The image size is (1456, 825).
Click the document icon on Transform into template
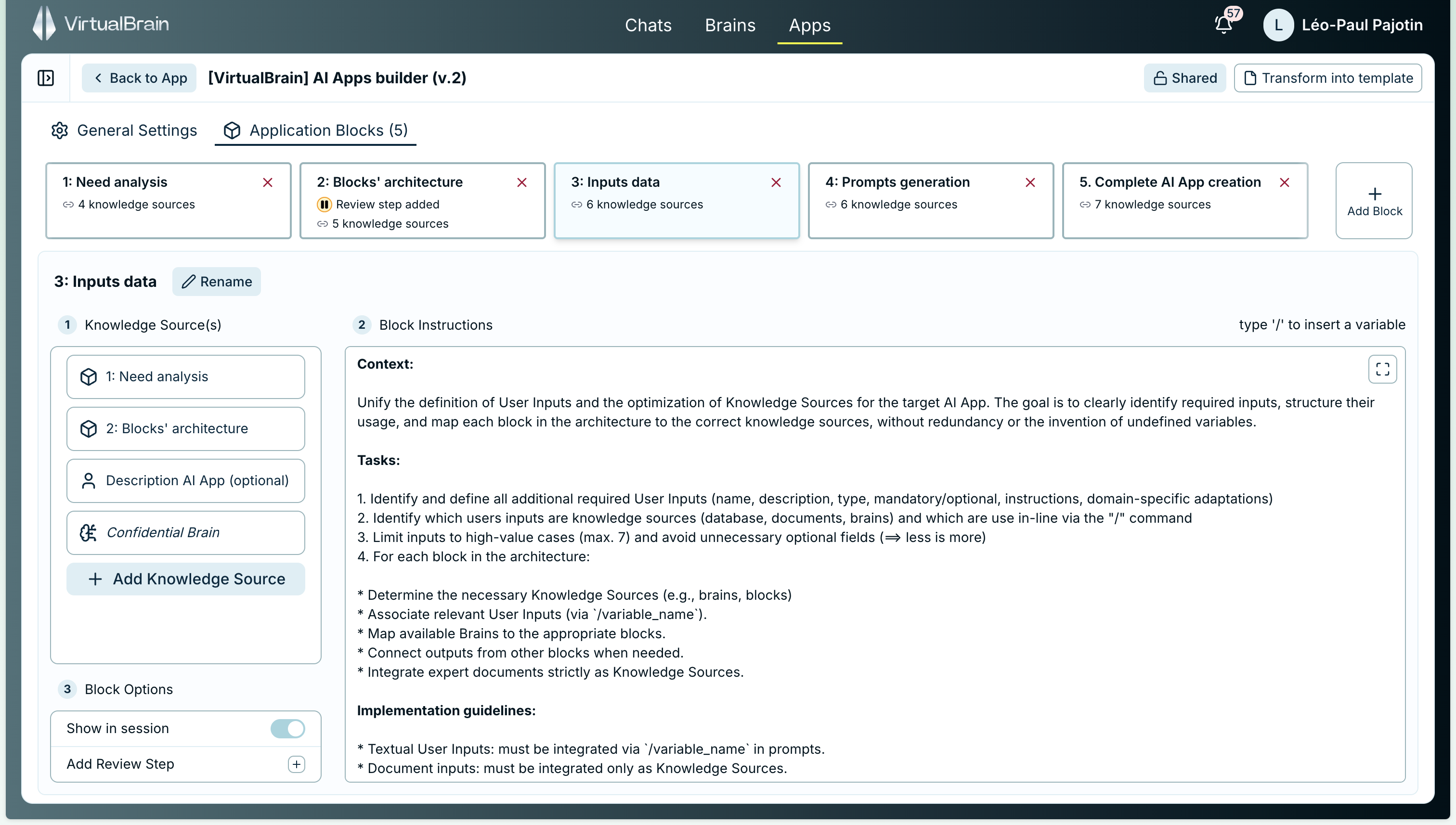pyautogui.click(x=1250, y=78)
